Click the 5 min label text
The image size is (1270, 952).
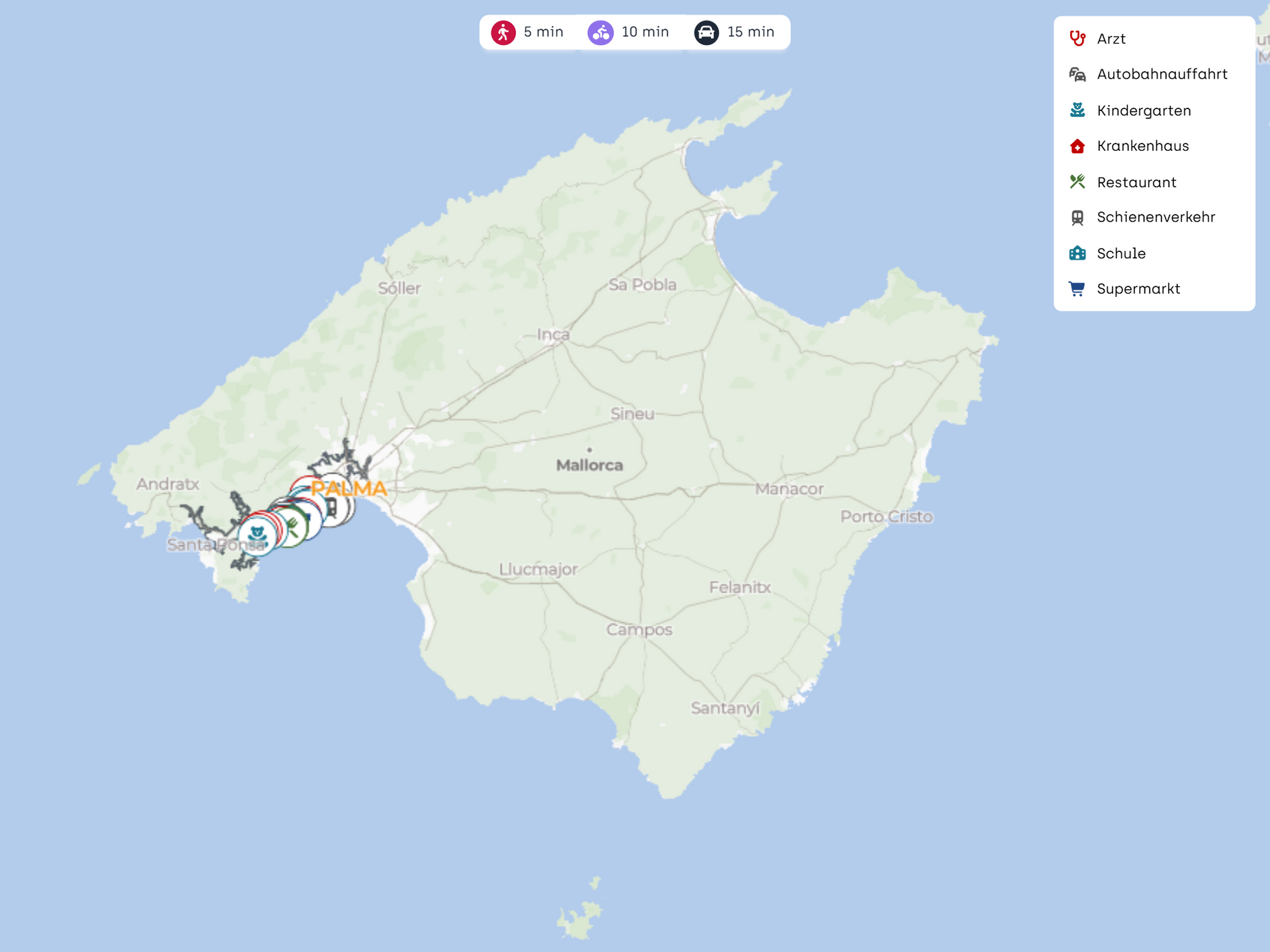pyautogui.click(x=543, y=32)
